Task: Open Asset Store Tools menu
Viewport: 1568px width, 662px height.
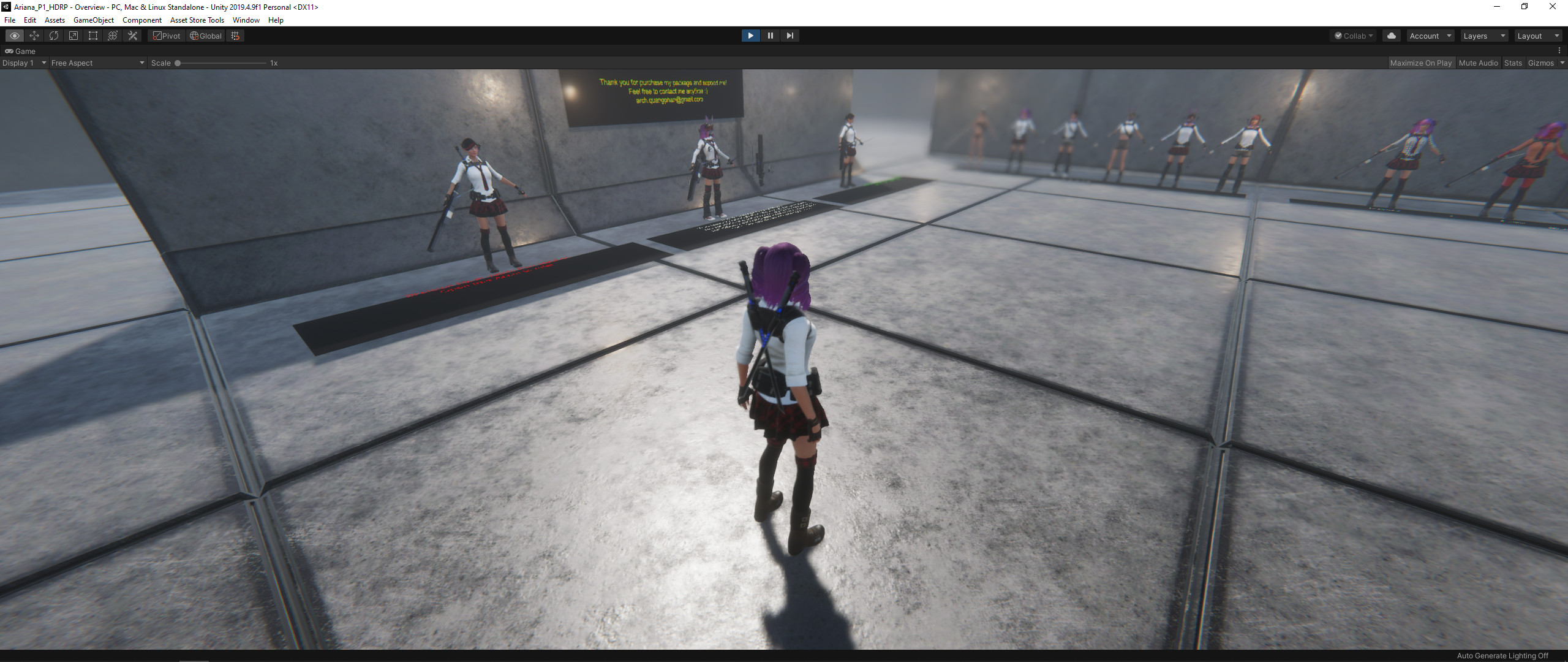Action: [x=197, y=20]
